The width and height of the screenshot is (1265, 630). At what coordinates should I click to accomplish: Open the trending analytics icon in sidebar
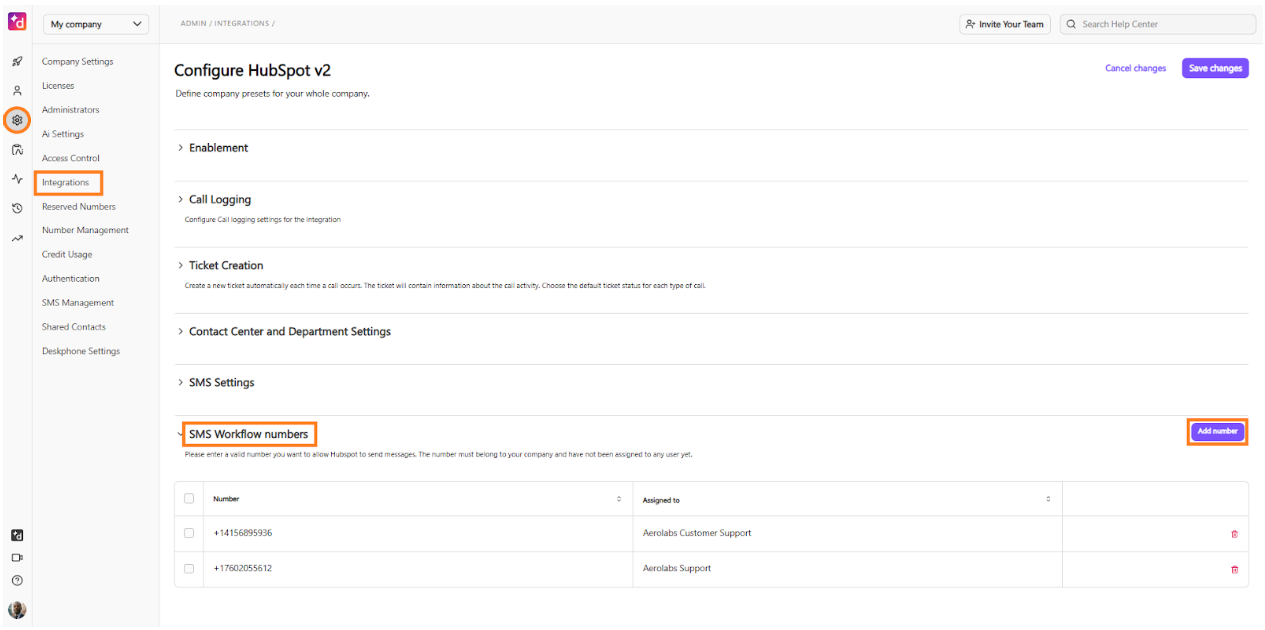[x=17, y=238]
